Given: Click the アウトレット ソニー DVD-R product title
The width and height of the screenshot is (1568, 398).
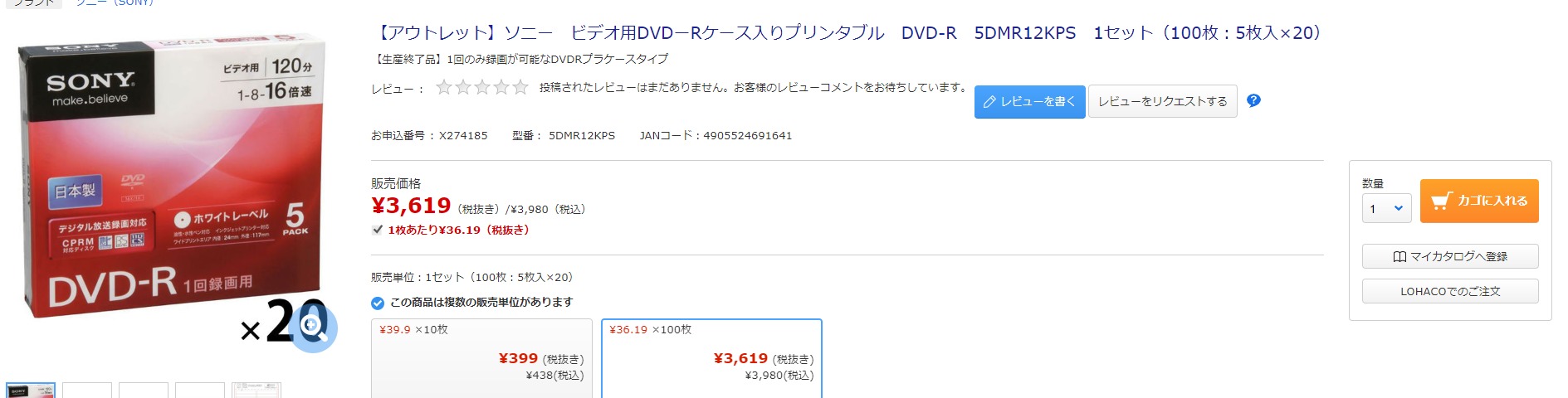Looking at the screenshot, I should coord(848,33).
